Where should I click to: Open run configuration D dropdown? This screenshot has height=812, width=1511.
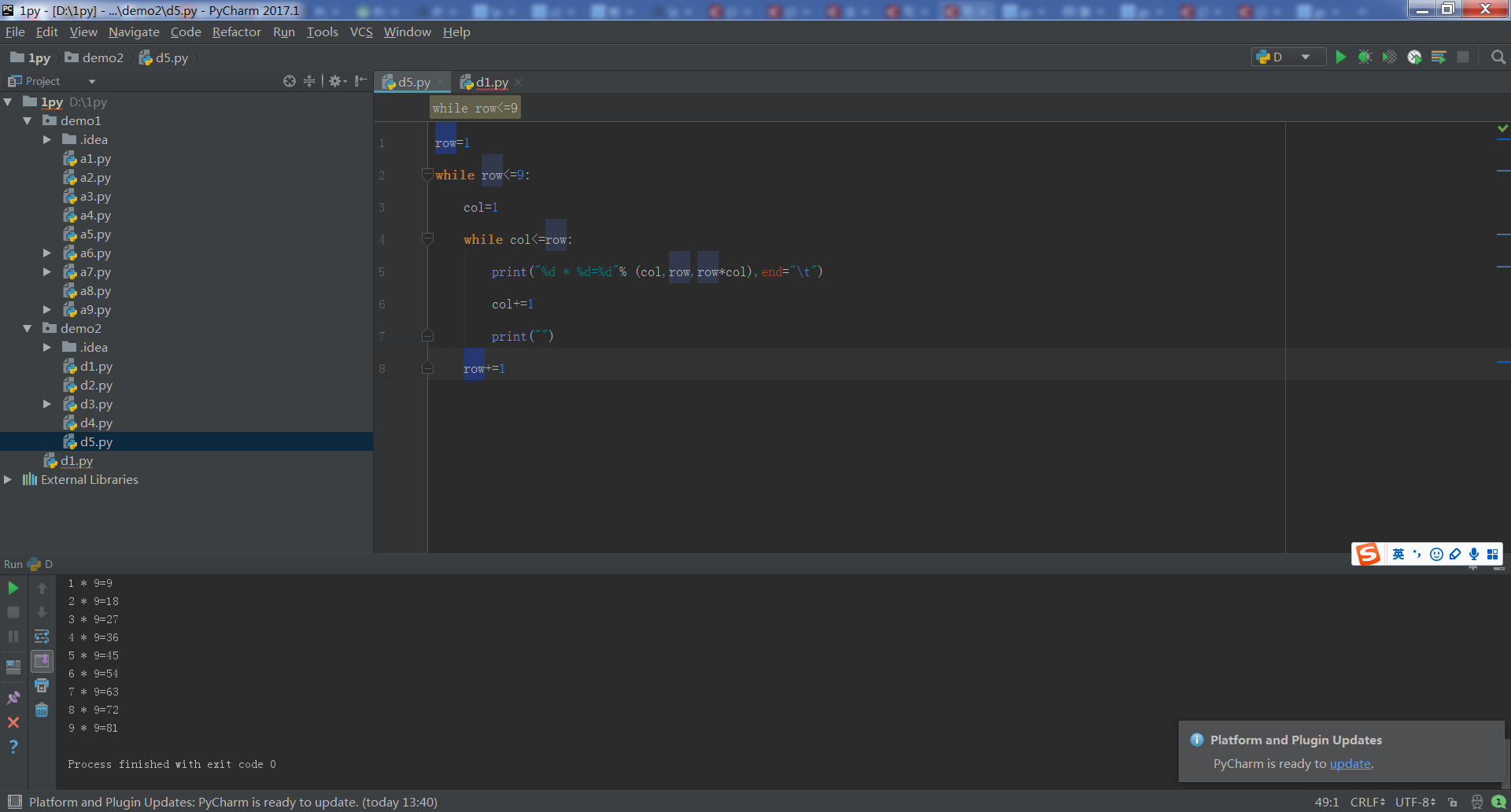(x=1288, y=57)
